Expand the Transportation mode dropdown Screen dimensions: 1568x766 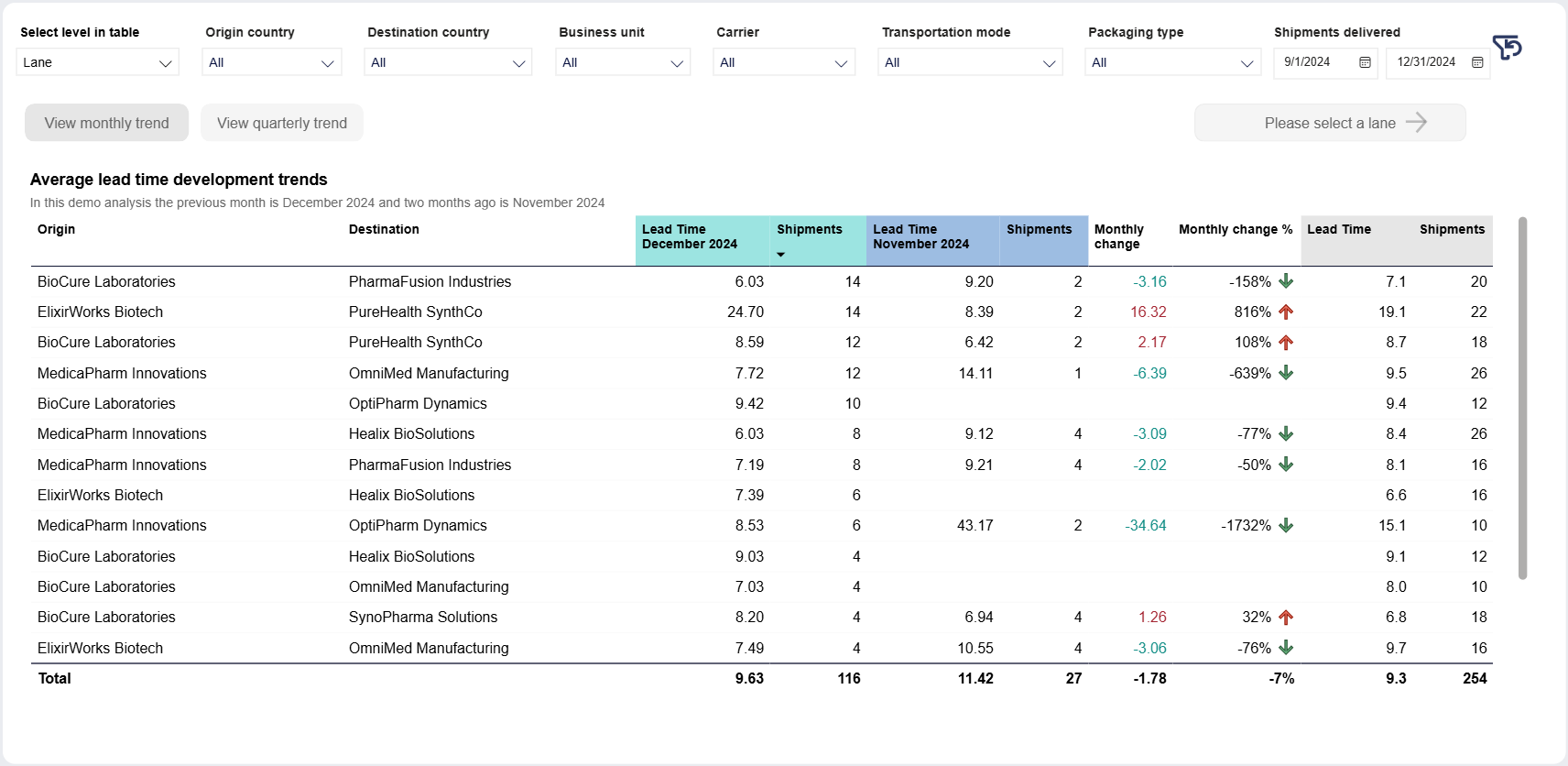coord(970,62)
